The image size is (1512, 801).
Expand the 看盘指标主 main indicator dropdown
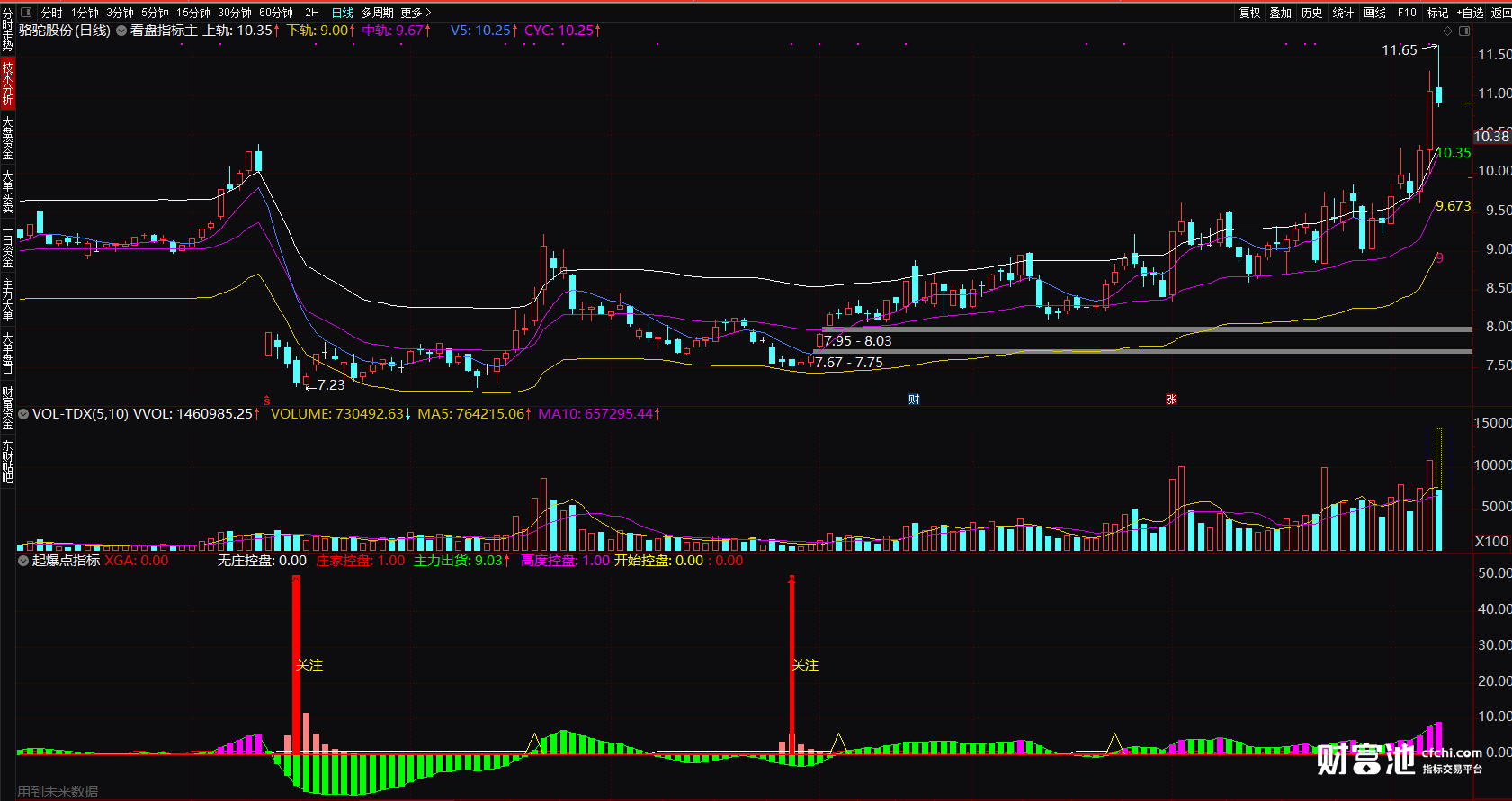tap(121, 31)
